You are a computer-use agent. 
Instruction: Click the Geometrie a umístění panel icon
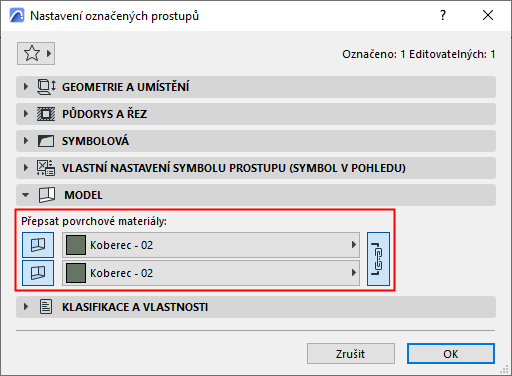46,87
